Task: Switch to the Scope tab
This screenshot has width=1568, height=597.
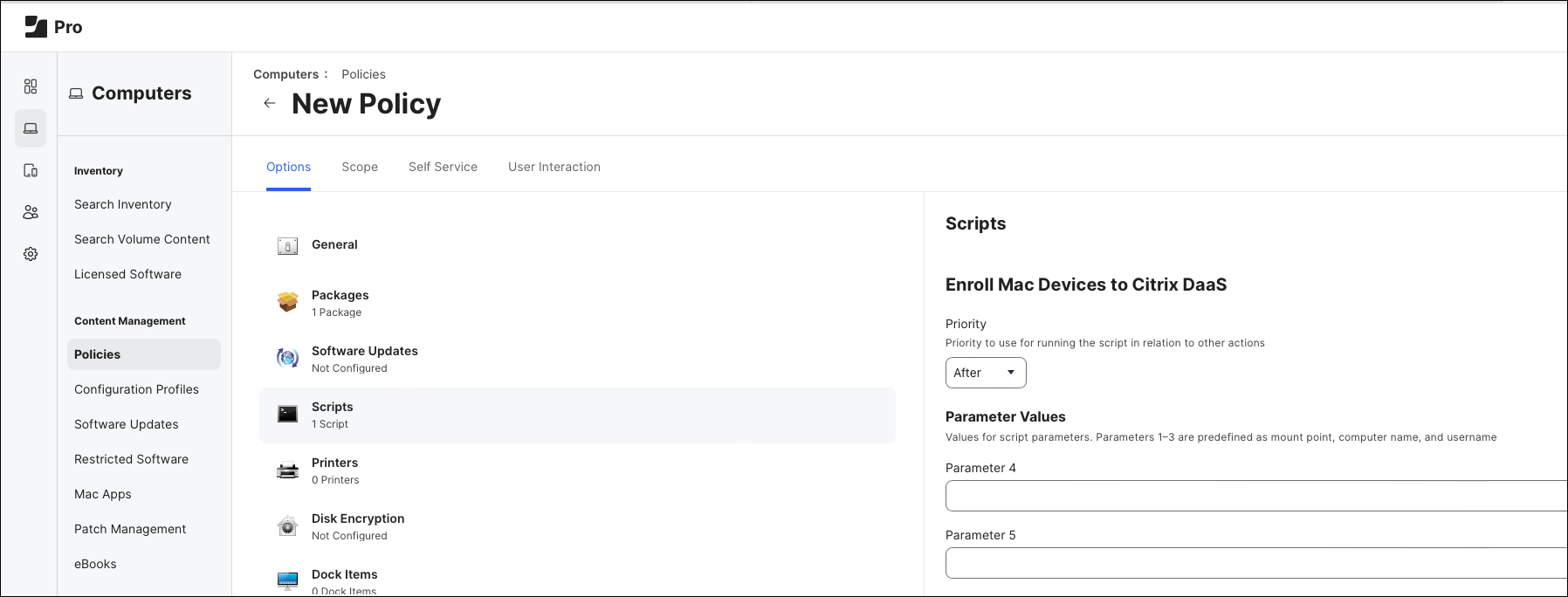Action: coord(360,167)
